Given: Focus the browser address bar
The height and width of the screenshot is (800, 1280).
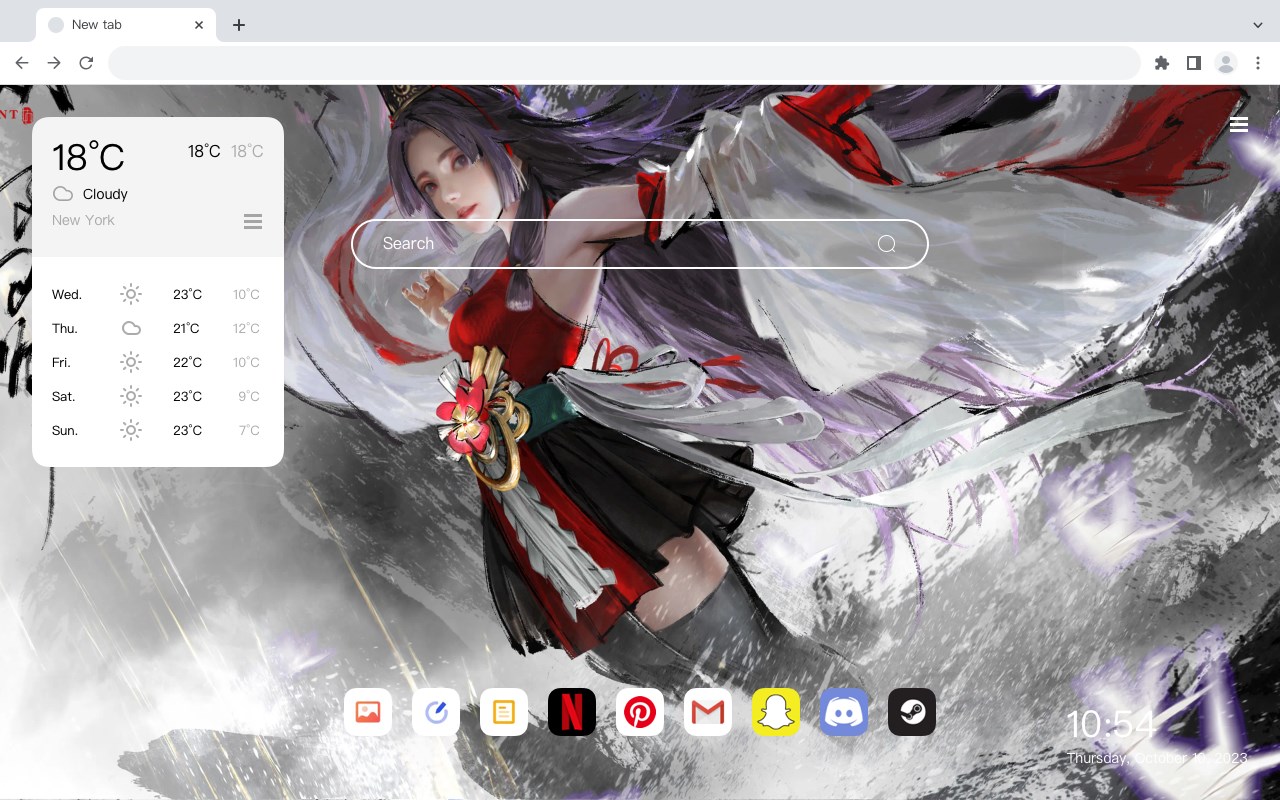Looking at the screenshot, I should tap(624, 63).
